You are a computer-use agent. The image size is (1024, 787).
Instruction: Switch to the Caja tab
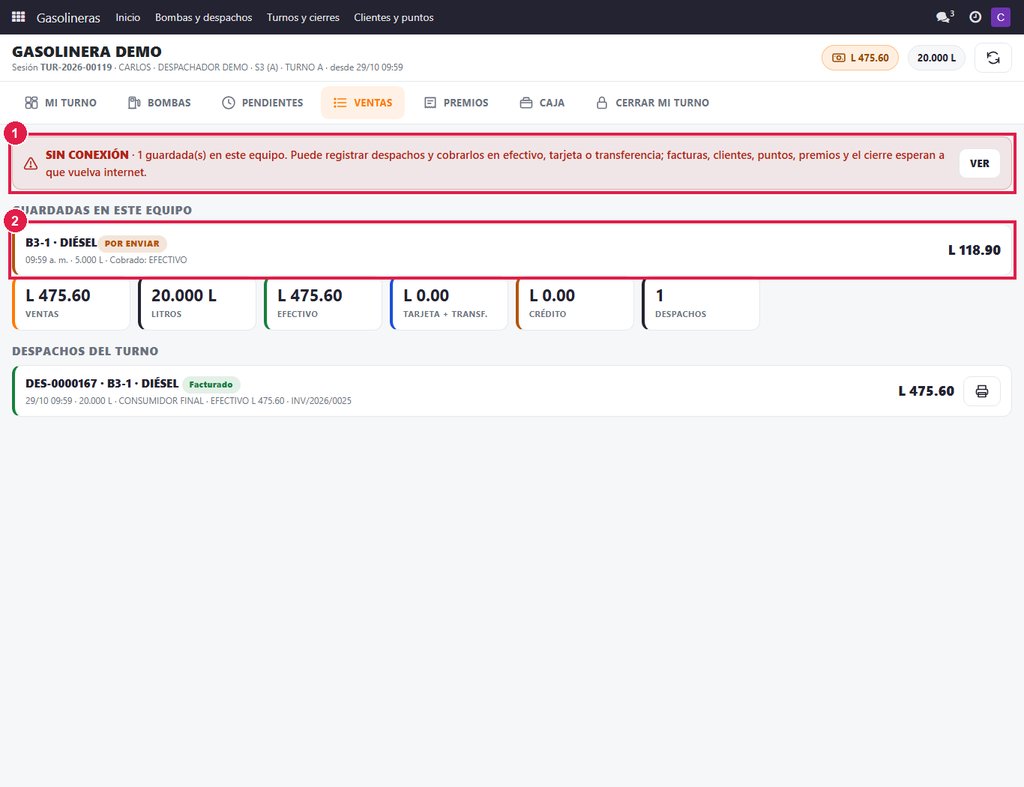[x=542, y=103]
